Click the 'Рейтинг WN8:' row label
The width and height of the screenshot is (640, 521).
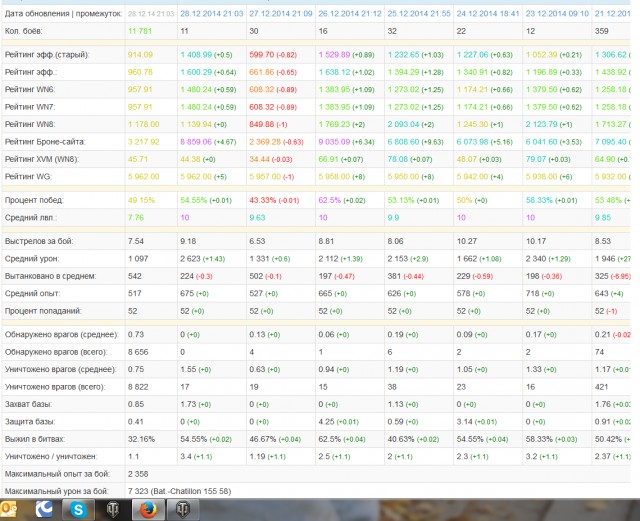[x=30, y=124]
